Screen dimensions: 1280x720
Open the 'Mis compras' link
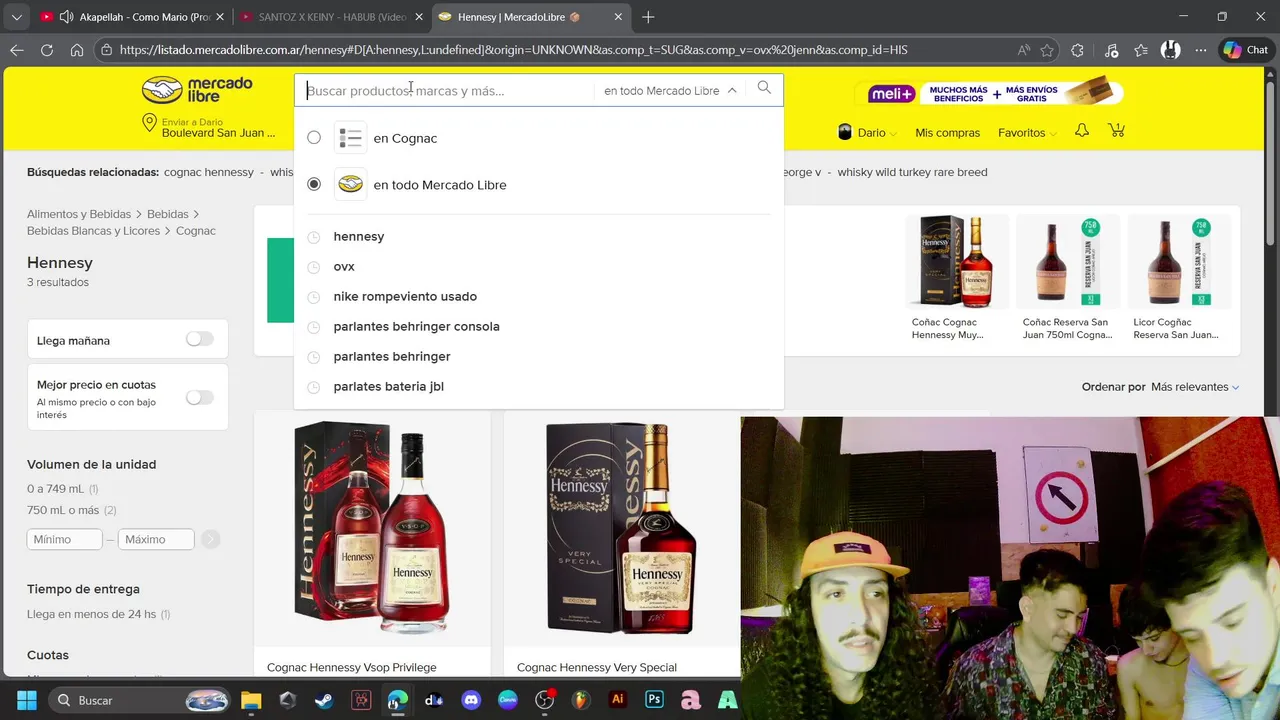click(947, 132)
